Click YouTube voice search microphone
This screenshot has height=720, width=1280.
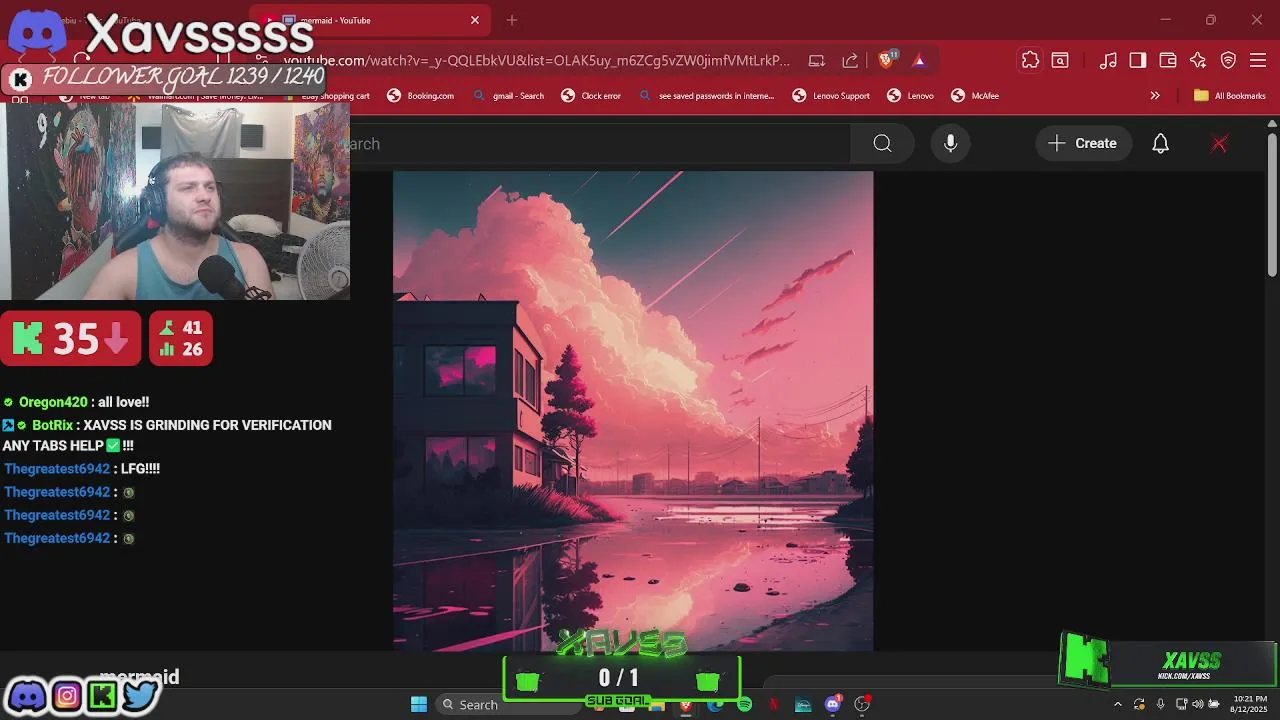(x=951, y=143)
